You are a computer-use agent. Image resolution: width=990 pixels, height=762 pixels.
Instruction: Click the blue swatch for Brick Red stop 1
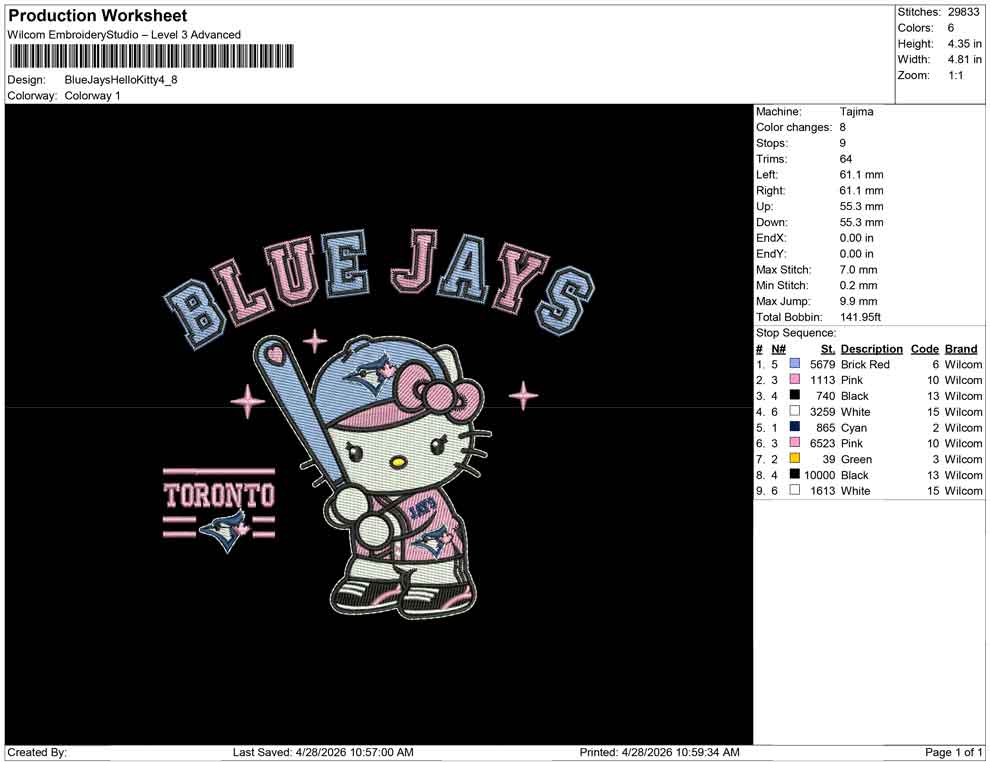(795, 364)
